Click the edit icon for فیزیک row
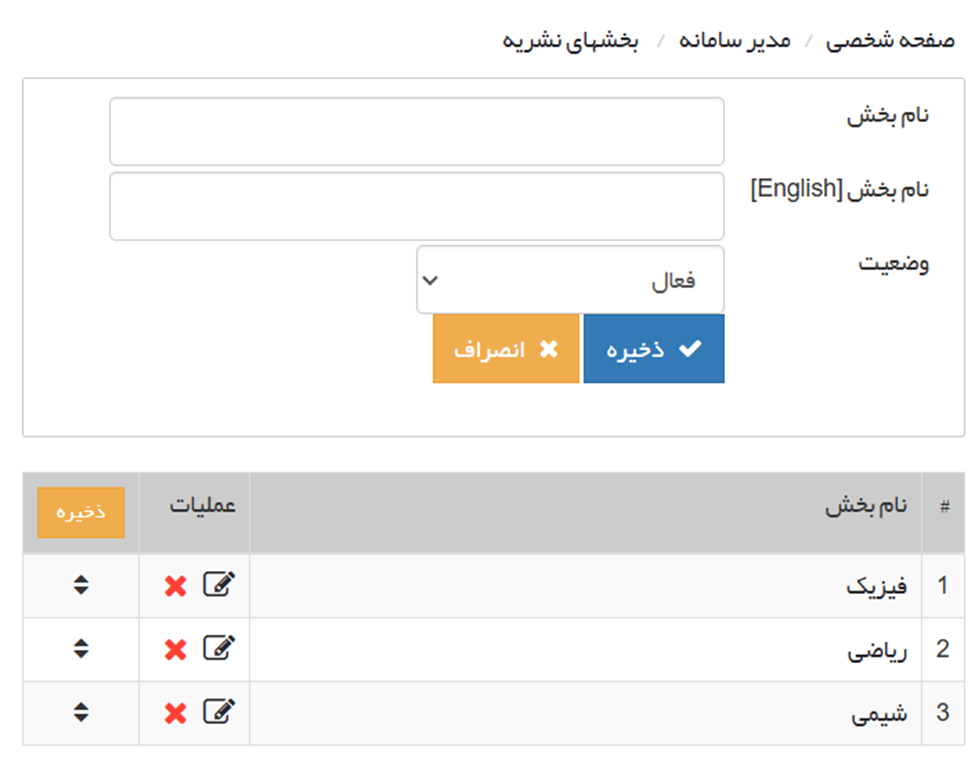This screenshot has height=761, width=975. pos(219,585)
